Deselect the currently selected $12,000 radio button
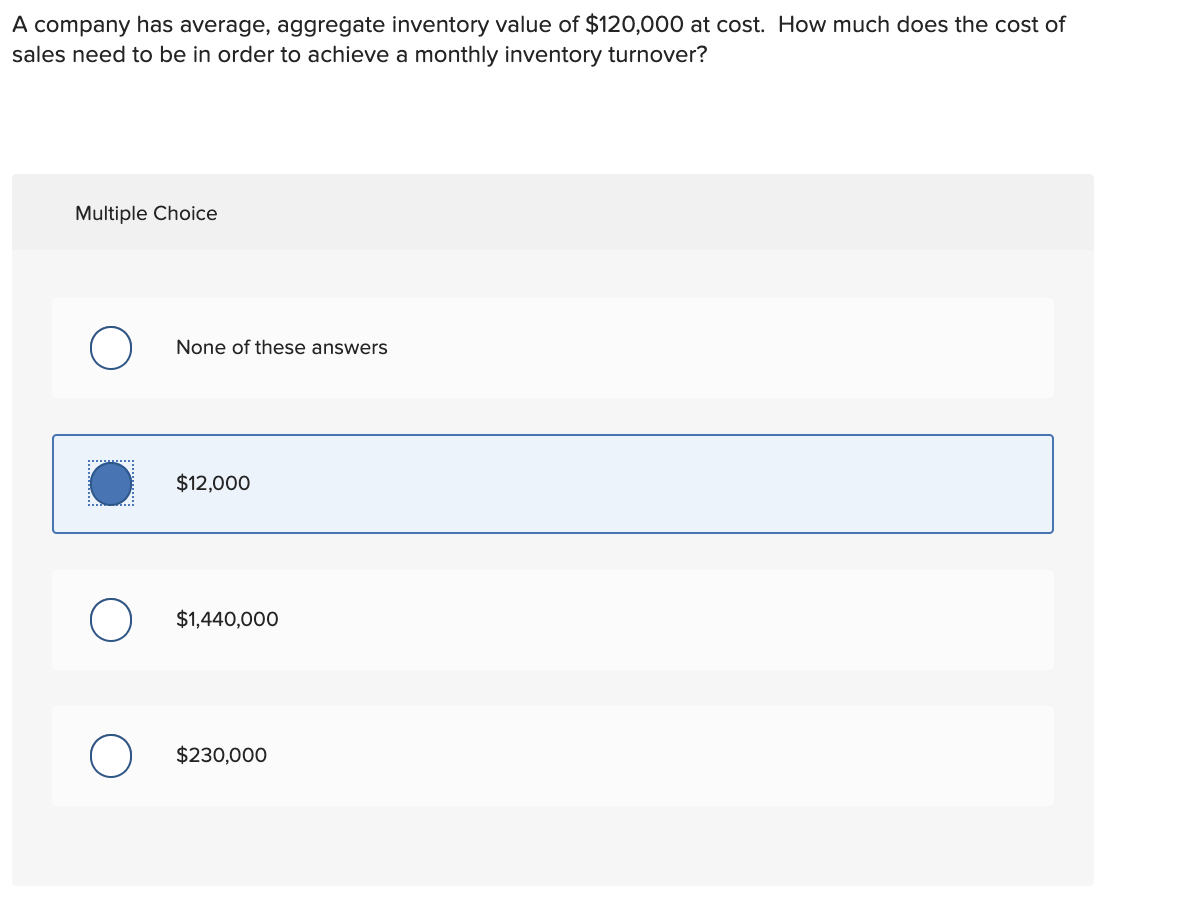Image resolution: width=1182 pixels, height=916 pixels. click(x=110, y=484)
